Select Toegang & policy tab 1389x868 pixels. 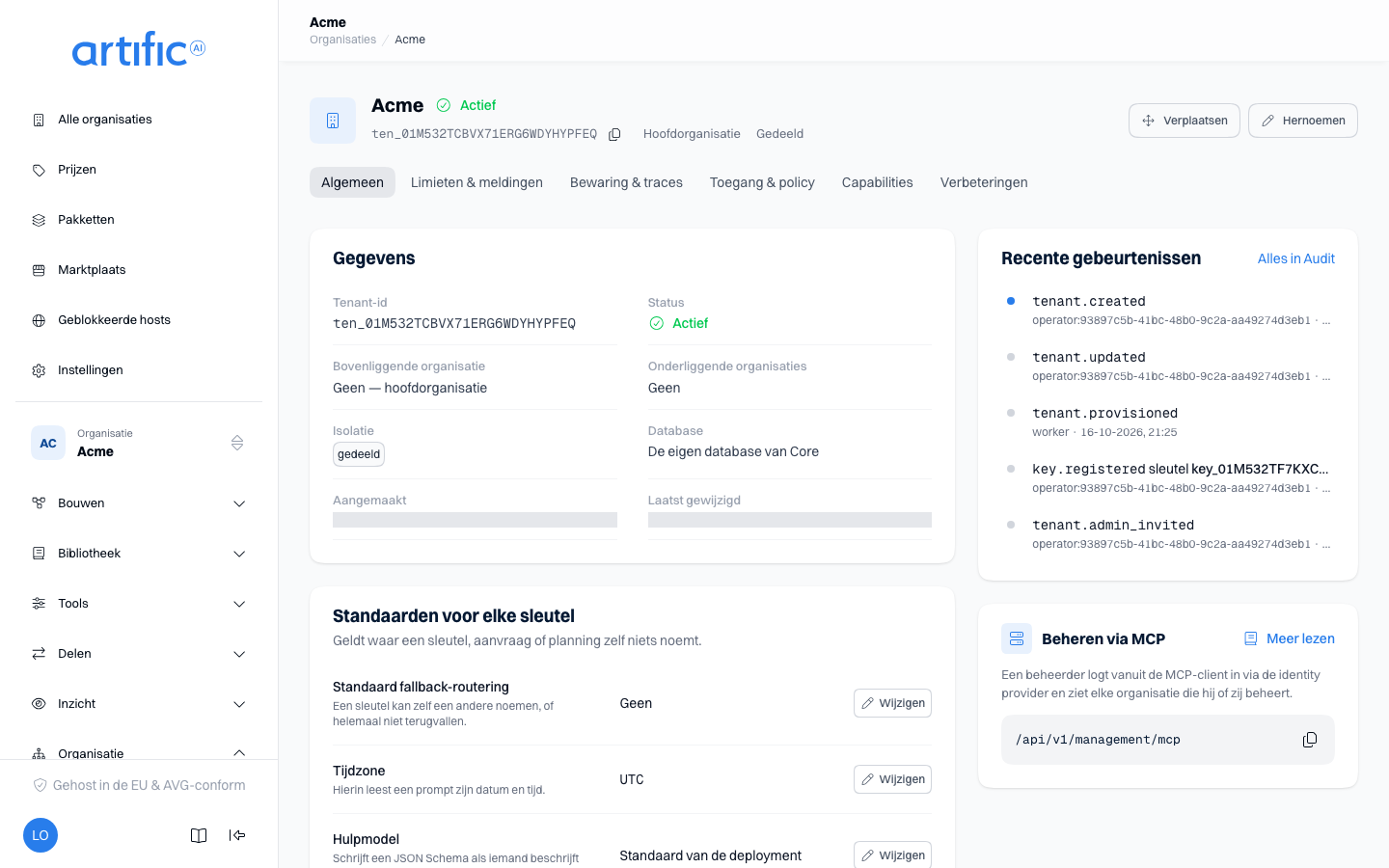pos(762,182)
